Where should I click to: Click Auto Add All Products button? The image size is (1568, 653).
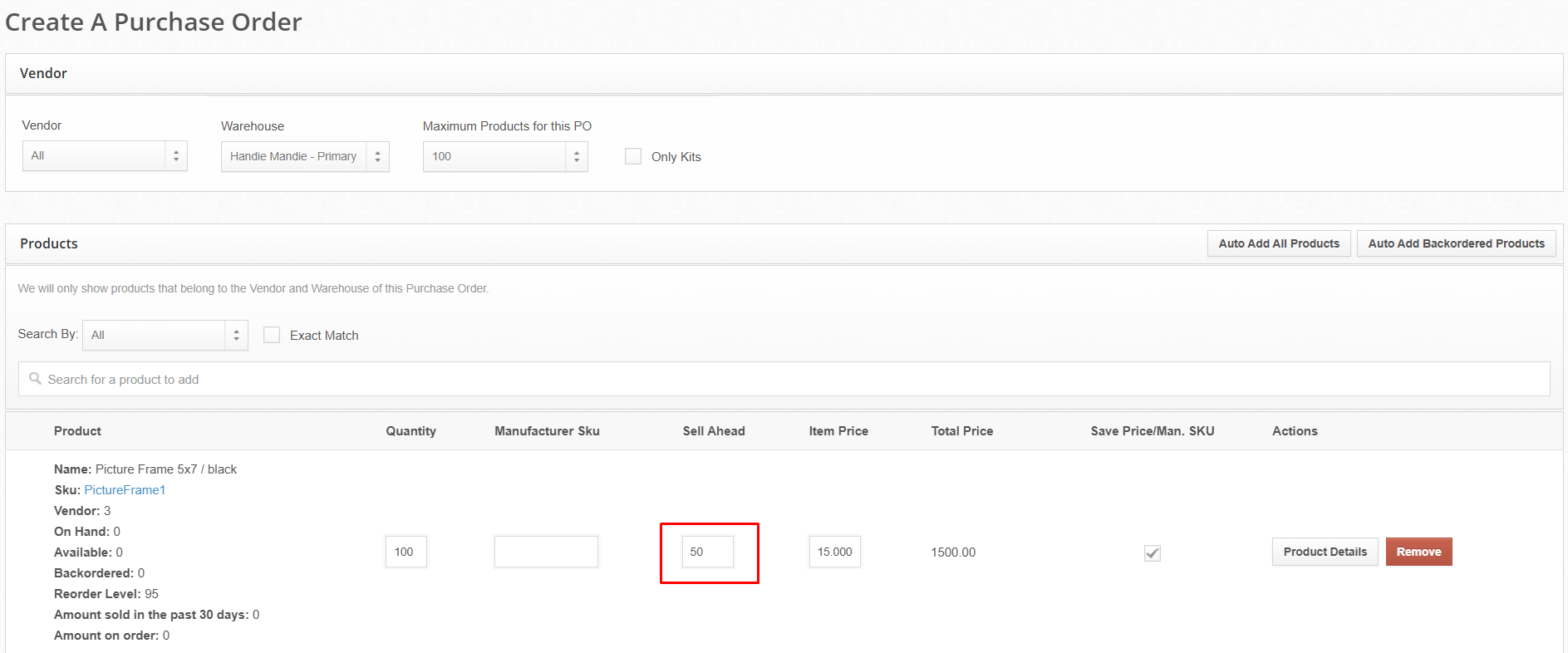point(1278,243)
